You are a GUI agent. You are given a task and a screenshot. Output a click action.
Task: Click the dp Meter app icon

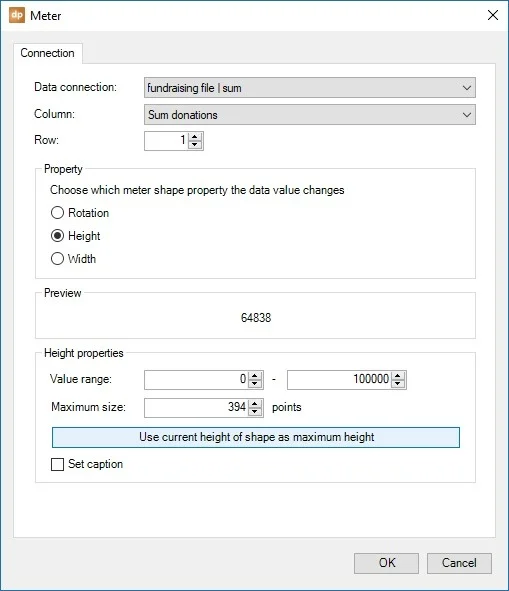coord(17,15)
